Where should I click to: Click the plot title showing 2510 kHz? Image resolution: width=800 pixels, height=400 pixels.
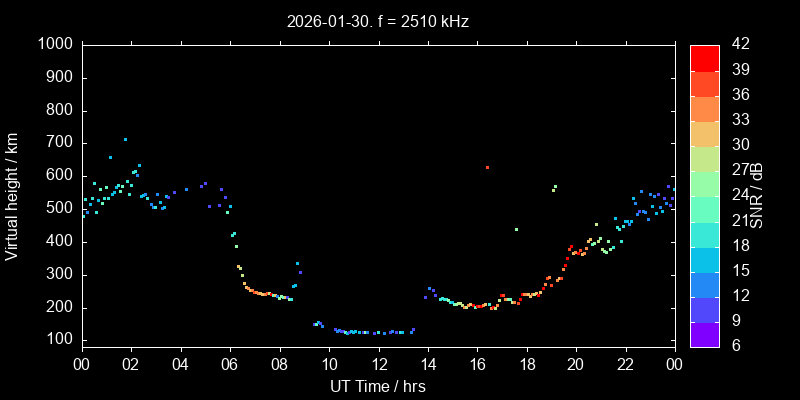tap(378, 20)
